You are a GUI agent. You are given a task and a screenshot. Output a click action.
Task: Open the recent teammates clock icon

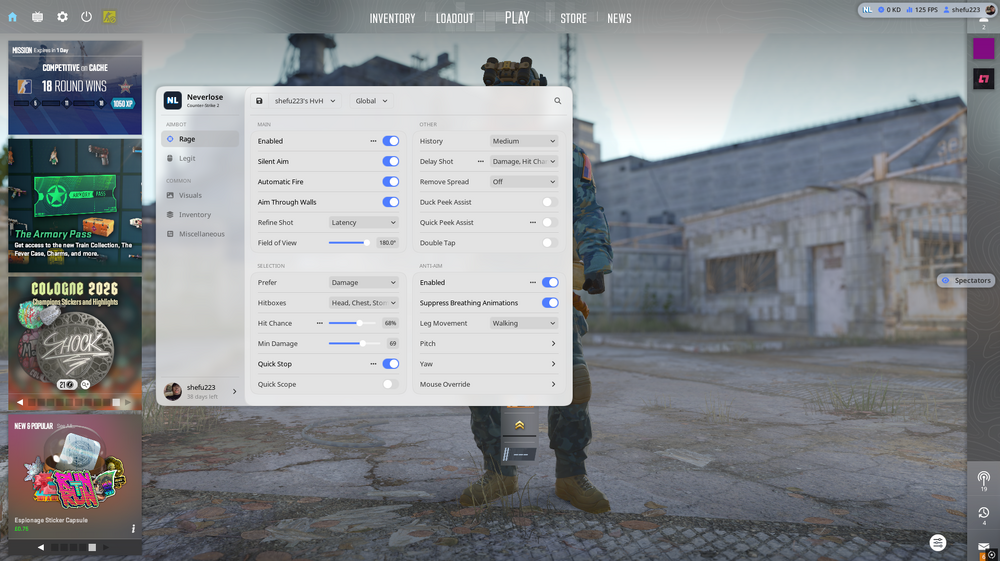(x=983, y=513)
